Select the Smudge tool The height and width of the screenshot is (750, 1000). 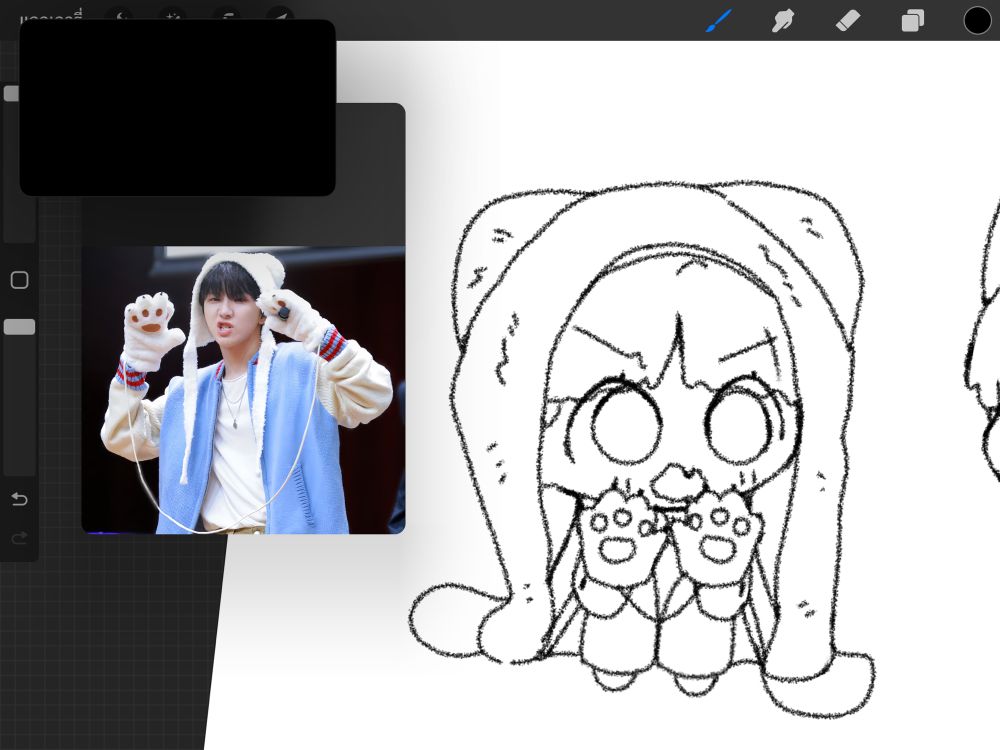tap(783, 20)
